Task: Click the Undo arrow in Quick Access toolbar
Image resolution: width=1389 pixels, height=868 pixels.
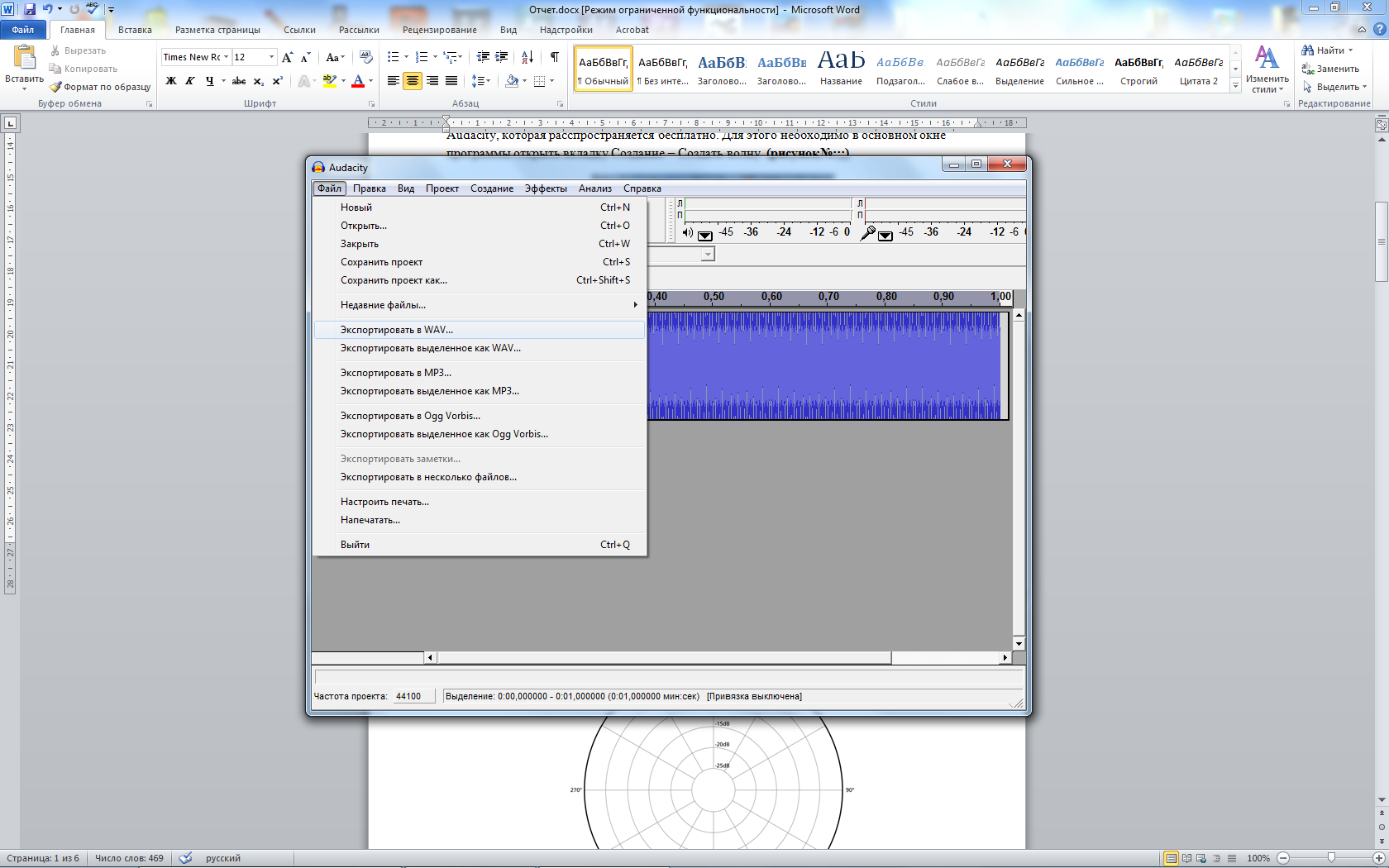Action: click(x=48, y=9)
